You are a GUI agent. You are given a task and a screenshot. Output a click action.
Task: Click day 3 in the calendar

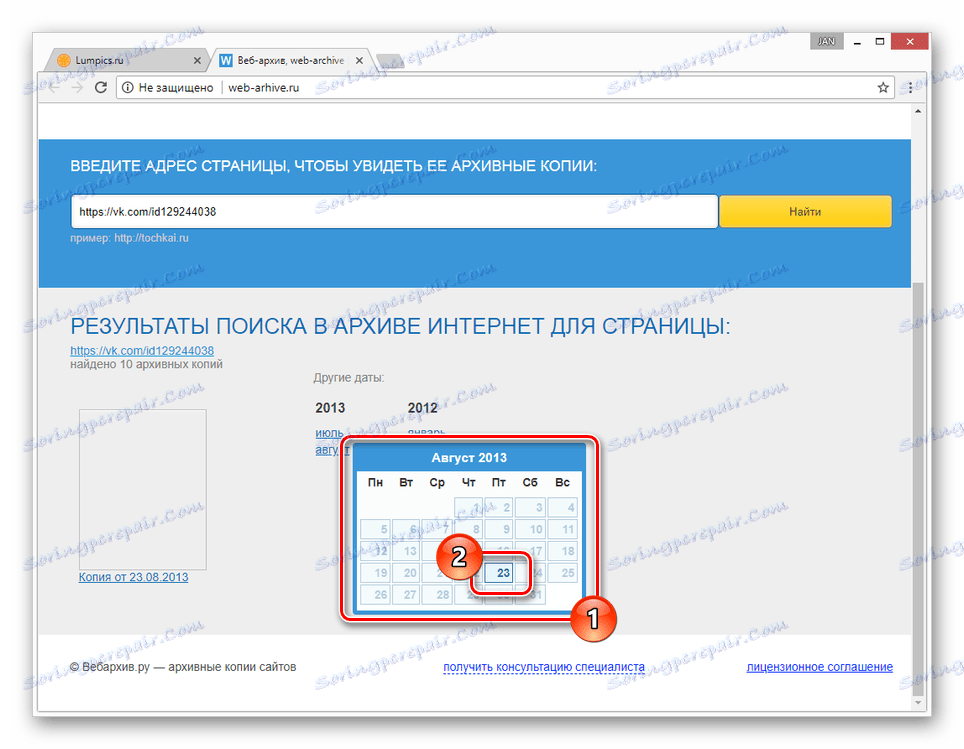tap(531, 507)
